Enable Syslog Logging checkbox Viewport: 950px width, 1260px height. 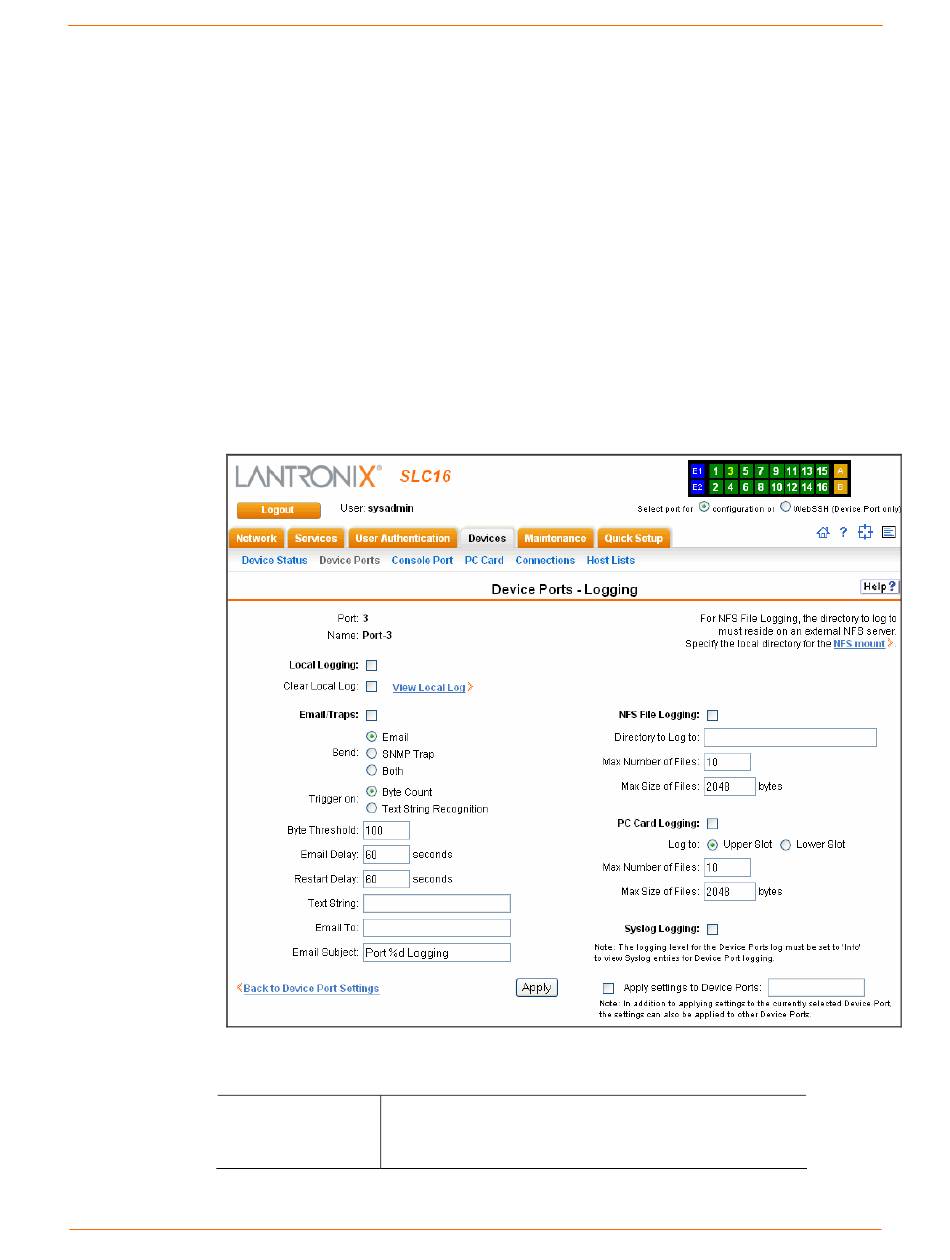point(713,929)
